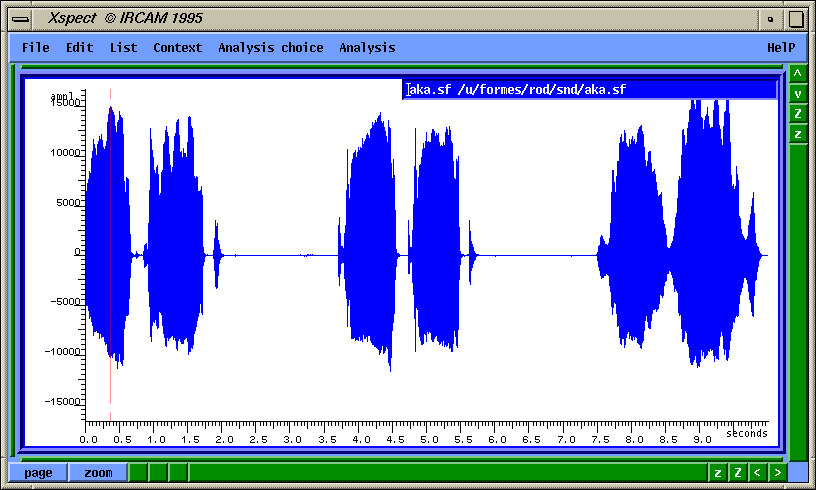Image resolution: width=816 pixels, height=490 pixels.
Task: Click the zoom button
Action: pyautogui.click(x=98, y=473)
